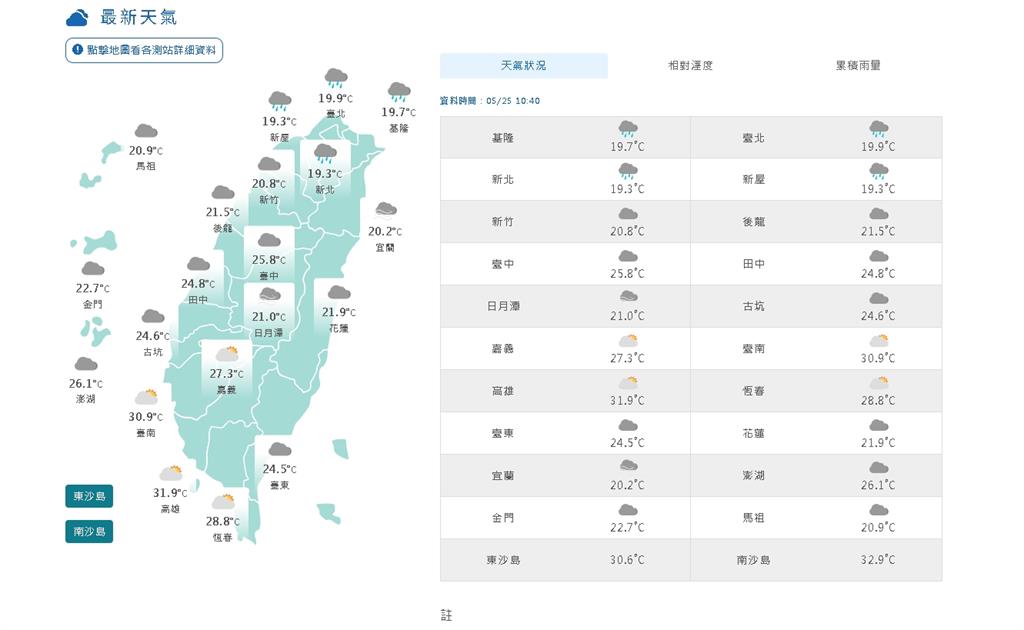Switch to the 相對溼度 tab

[x=690, y=66]
